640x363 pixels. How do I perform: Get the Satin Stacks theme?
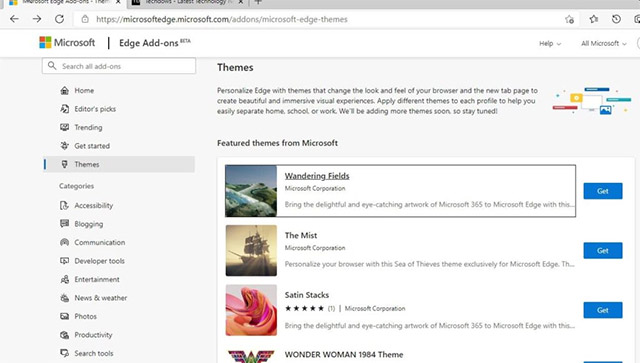tap(603, 310)
